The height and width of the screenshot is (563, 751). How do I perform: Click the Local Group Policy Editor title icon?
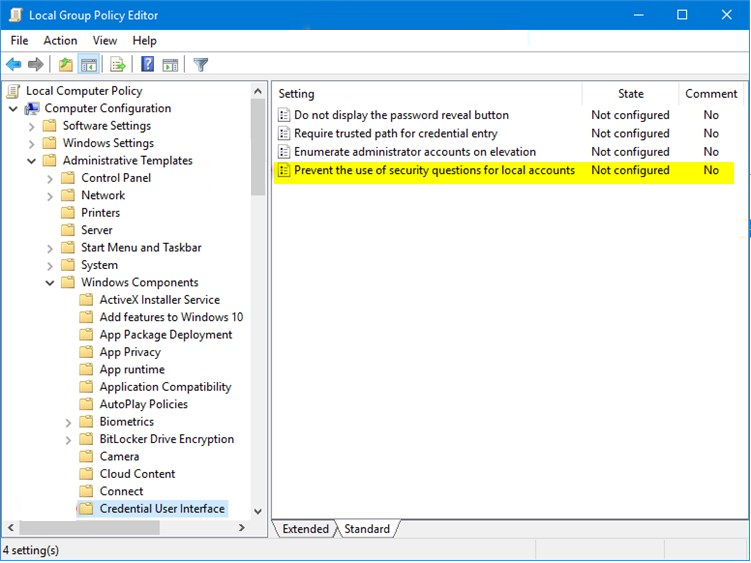[x=15, y=15]
